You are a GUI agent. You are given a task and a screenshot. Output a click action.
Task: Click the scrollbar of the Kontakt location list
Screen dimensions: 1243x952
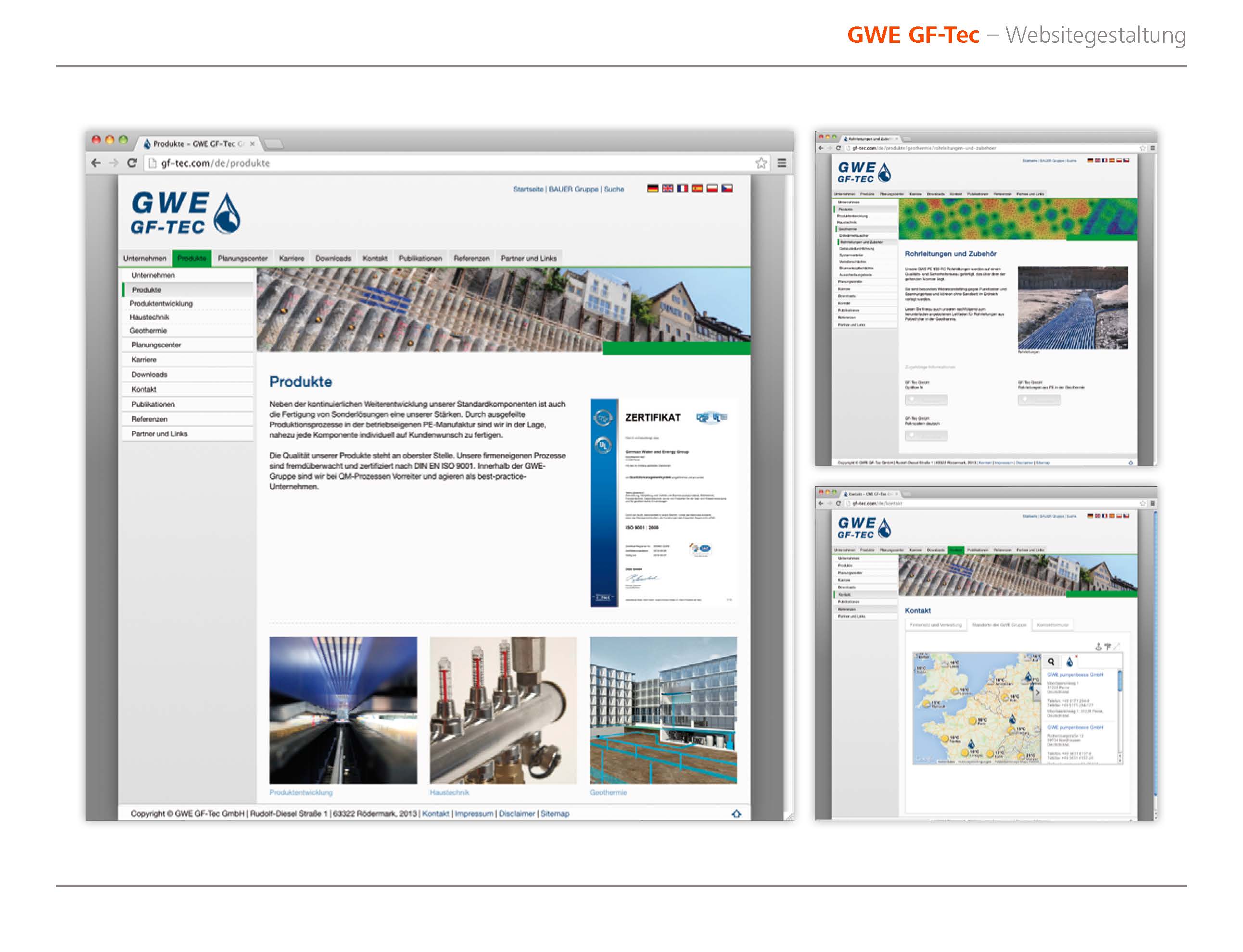tap(1119, 716)
